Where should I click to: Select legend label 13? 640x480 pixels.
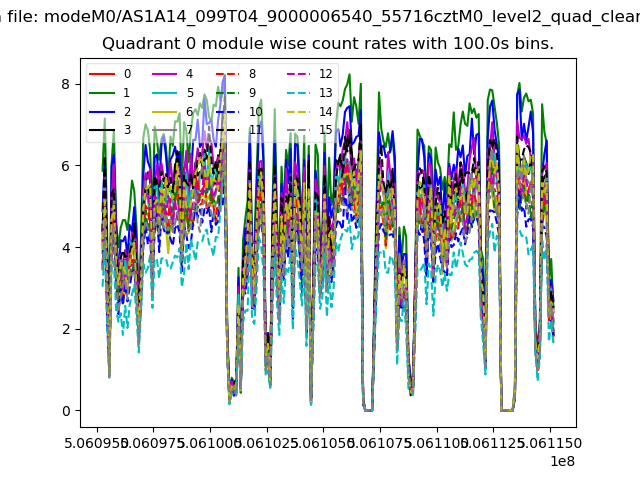click(x=326, y=93)
